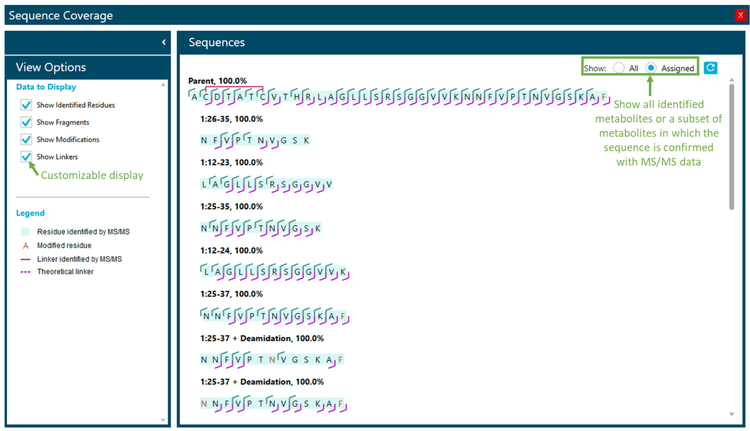Image resolution: width=750 pixels, height=431 pixels.
Task: Click the Modified residue legend icon
Action: (26, 245)
